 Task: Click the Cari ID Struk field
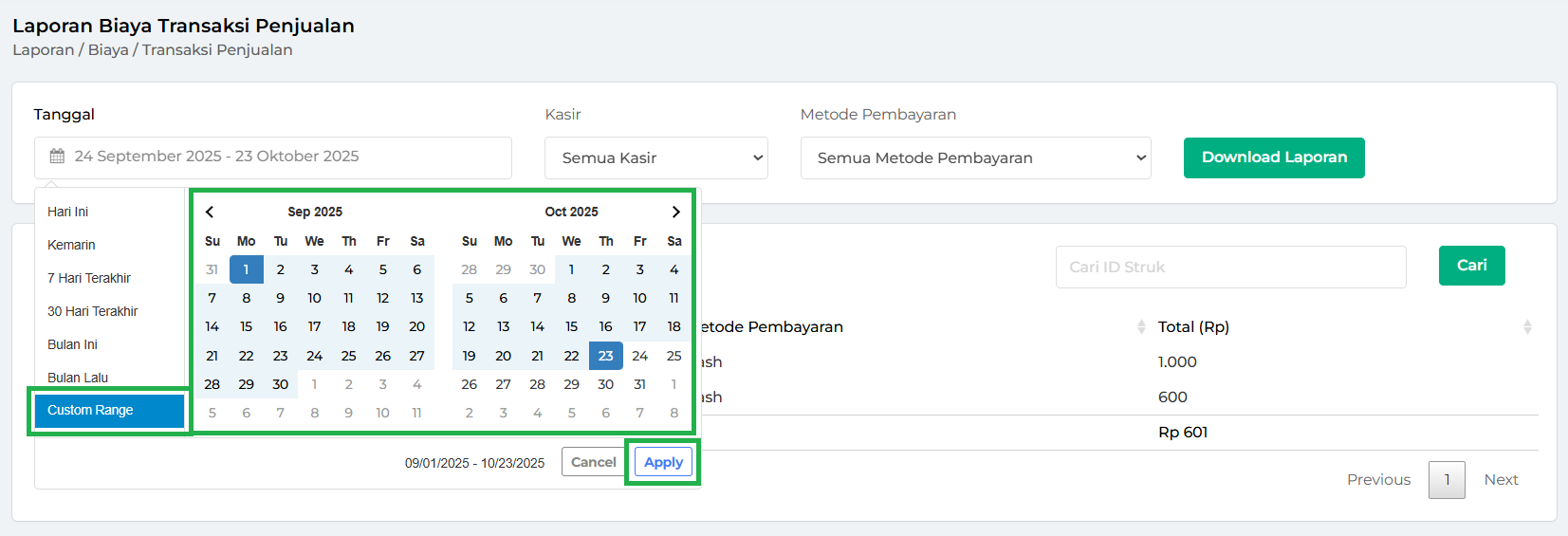click(x=1229, y=267)
